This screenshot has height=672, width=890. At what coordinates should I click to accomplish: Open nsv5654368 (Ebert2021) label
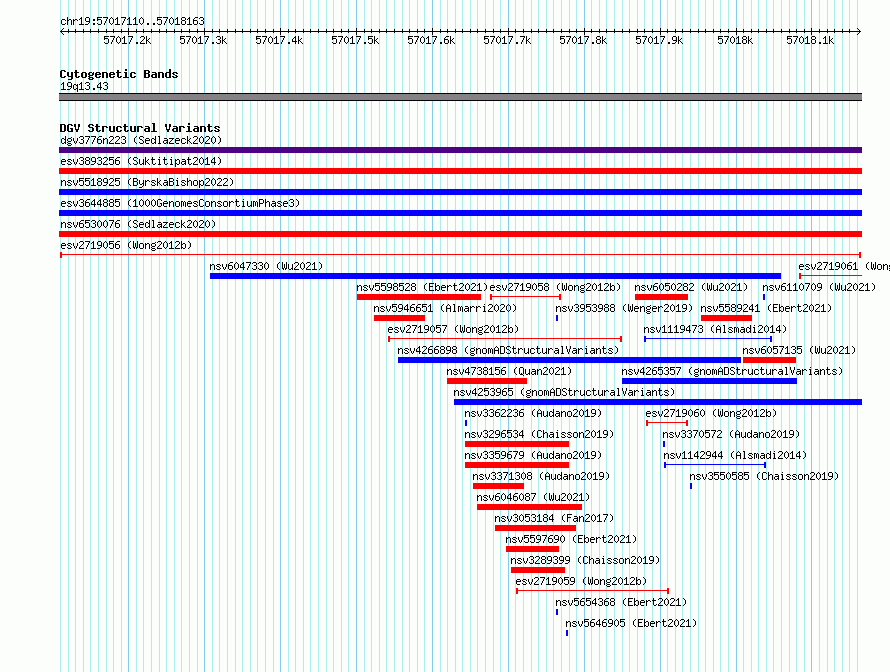[621, 602]
